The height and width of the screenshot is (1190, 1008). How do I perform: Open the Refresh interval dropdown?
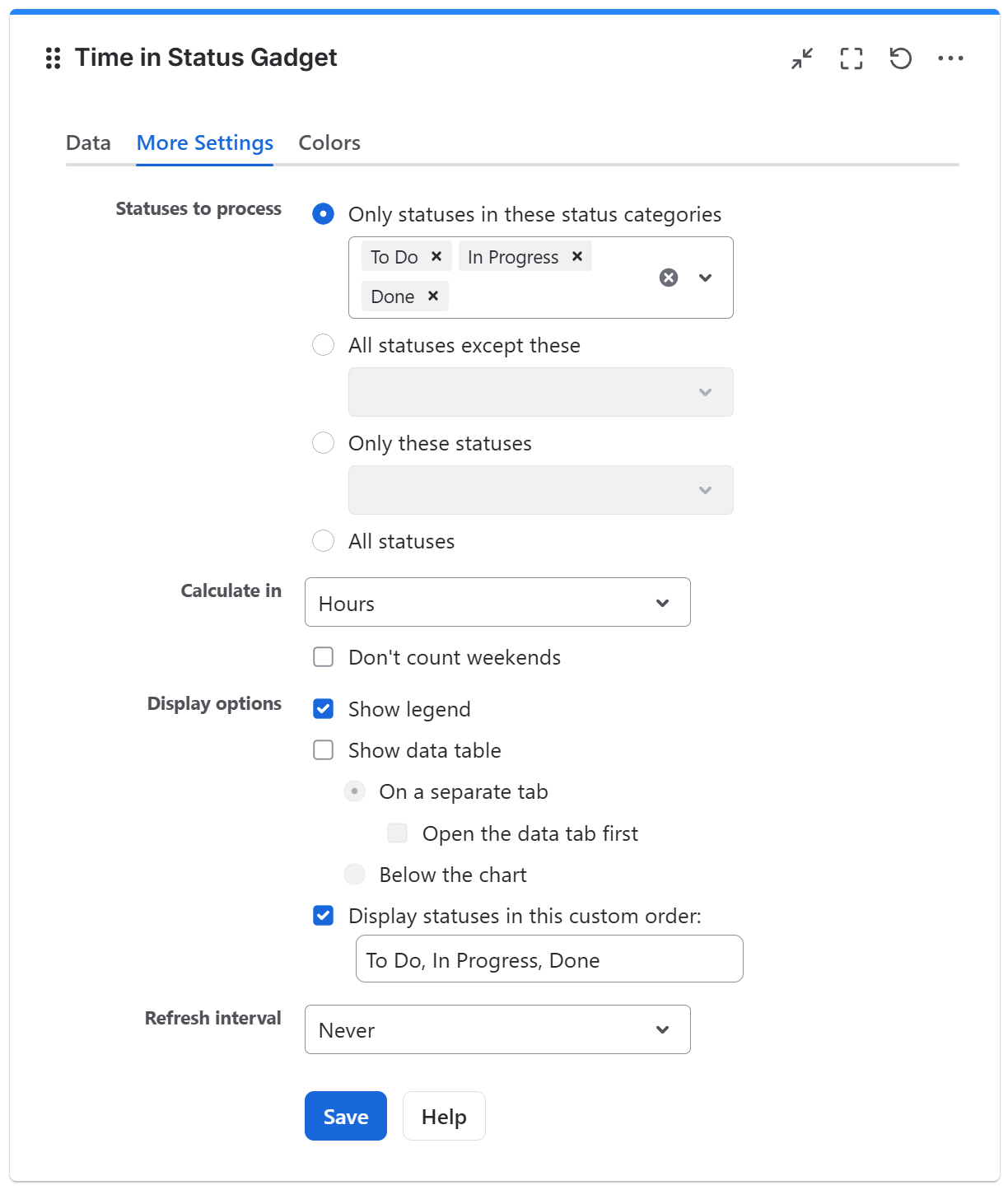pyautogui.click(x=497, y=1029)
